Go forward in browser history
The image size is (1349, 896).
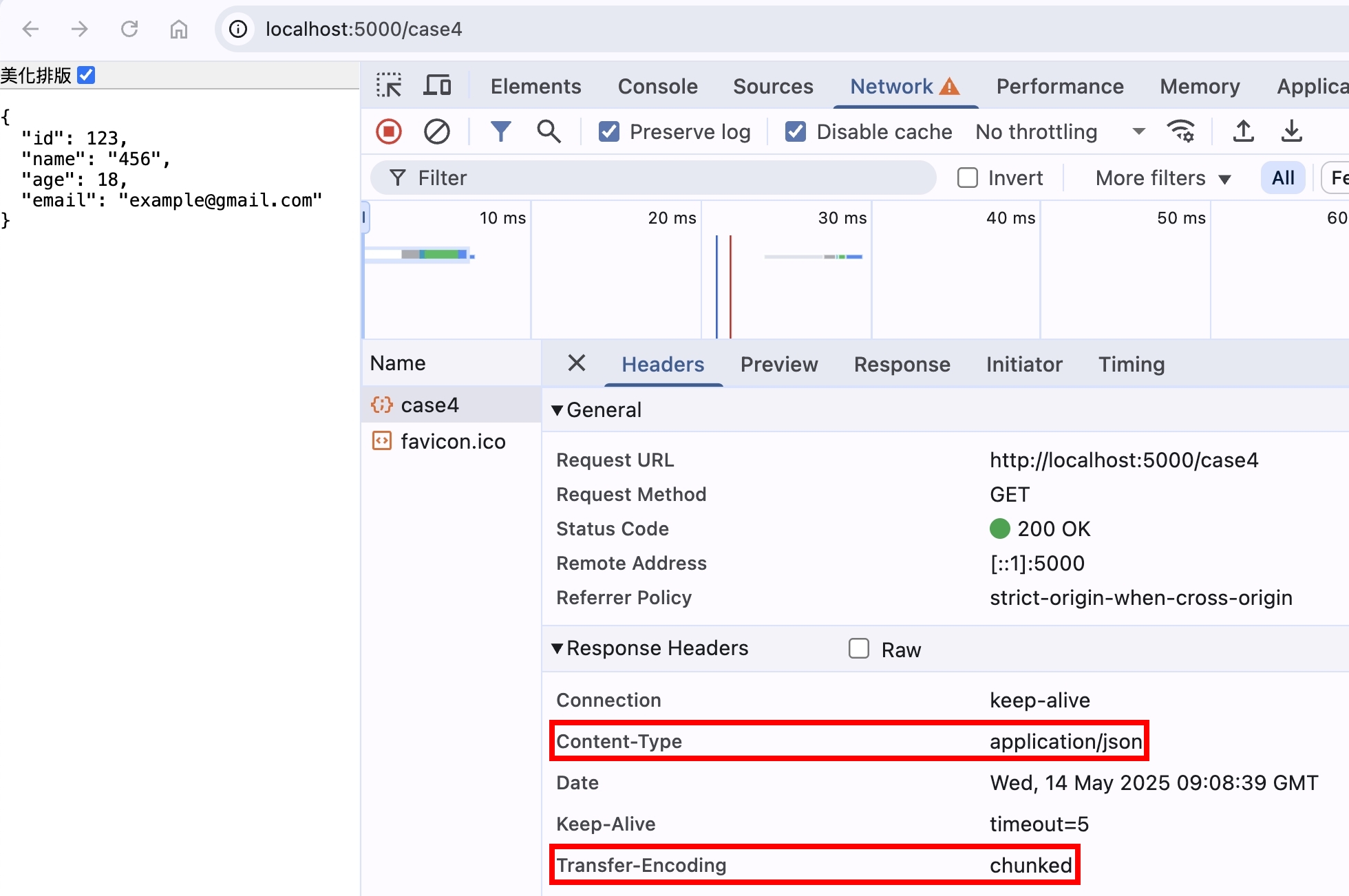pos(80,29)
